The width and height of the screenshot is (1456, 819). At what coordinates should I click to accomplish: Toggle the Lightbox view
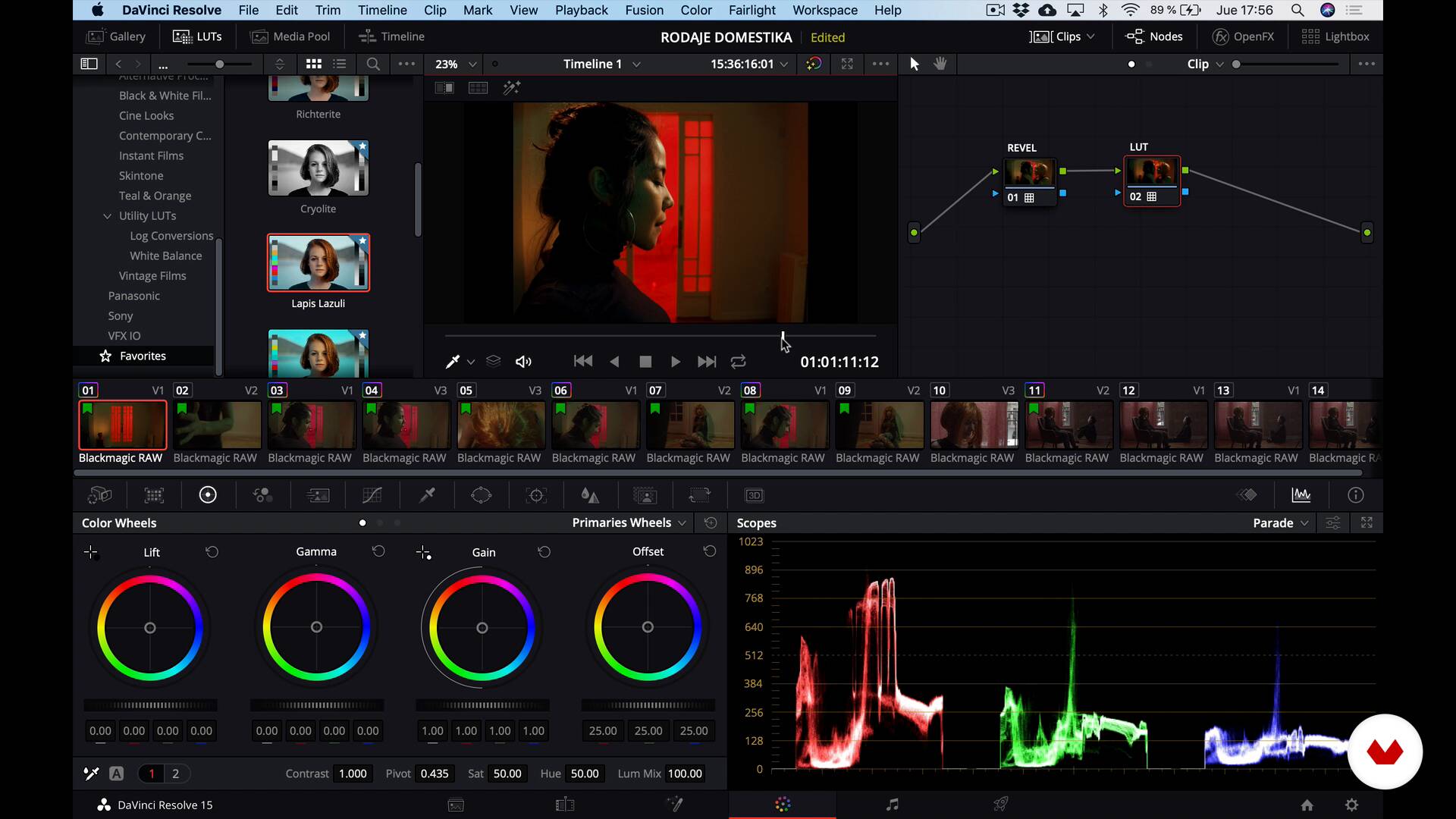pos(1335,36)
